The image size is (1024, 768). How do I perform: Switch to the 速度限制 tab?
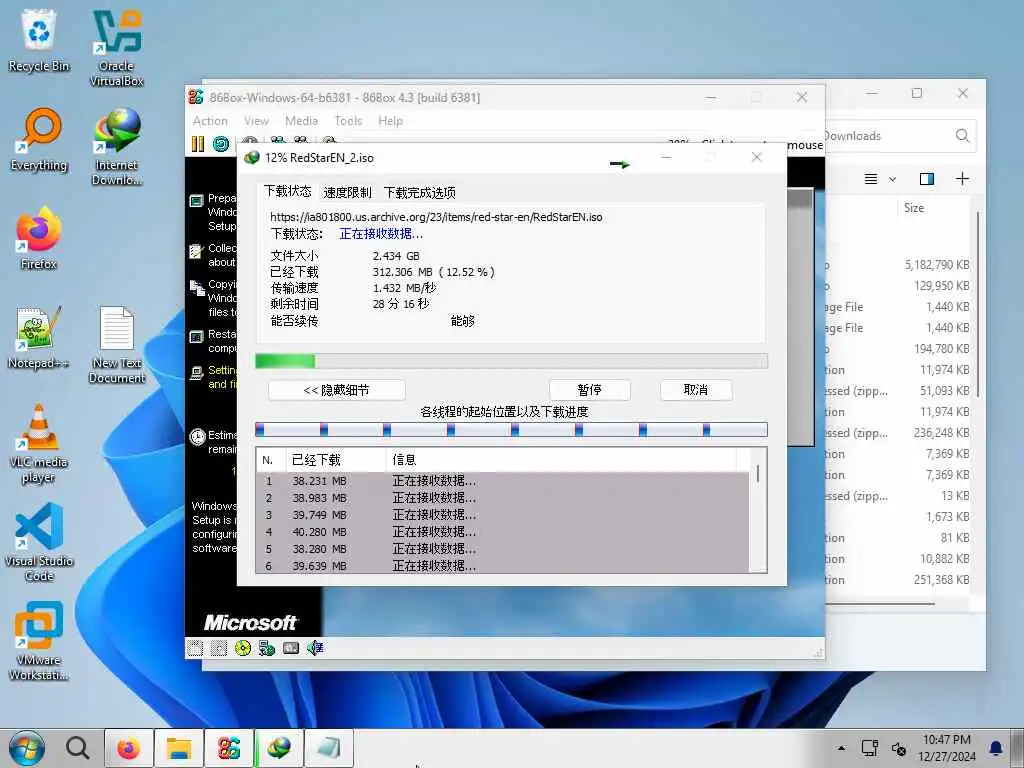click(347, 193)
